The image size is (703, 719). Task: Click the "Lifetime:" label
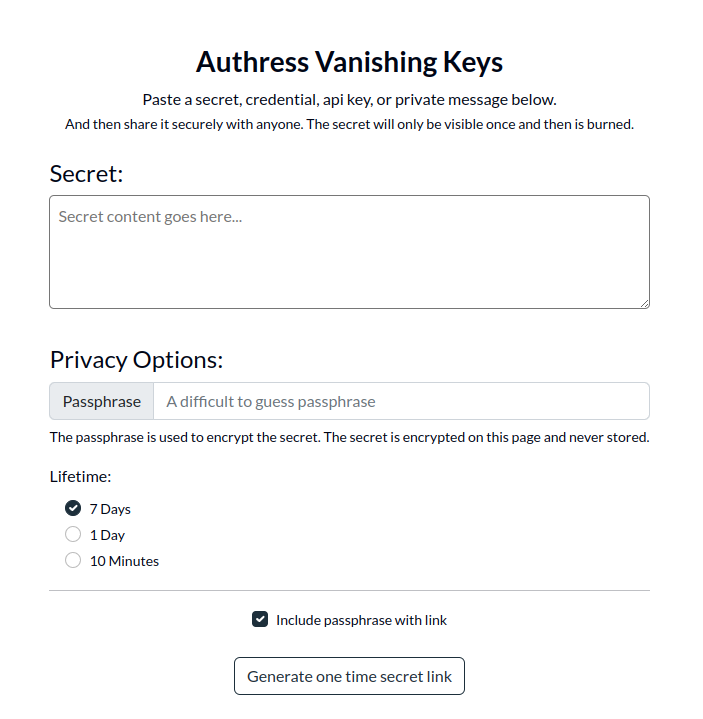pos(80,477)
